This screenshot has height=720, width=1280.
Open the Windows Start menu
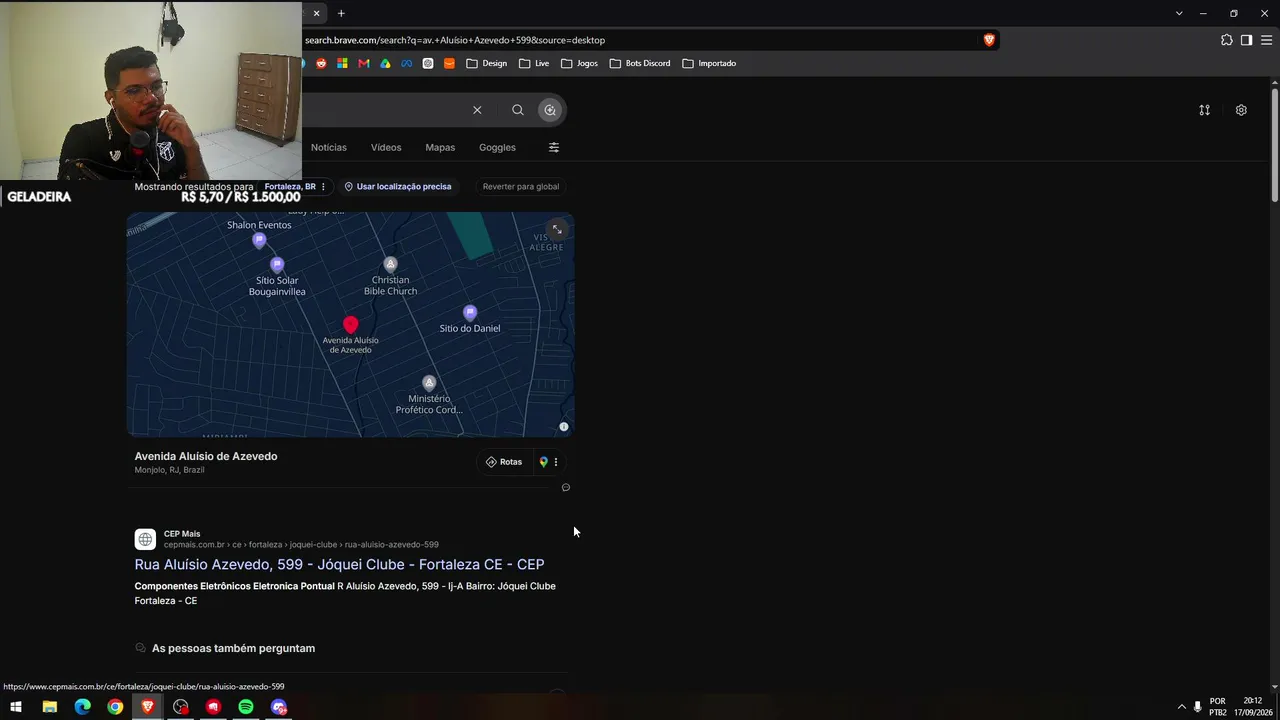point(16,707)
